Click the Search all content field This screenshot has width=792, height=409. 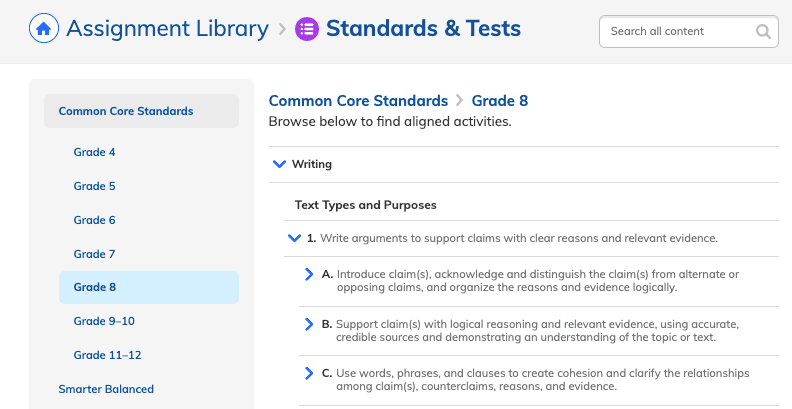click(677, 32)
